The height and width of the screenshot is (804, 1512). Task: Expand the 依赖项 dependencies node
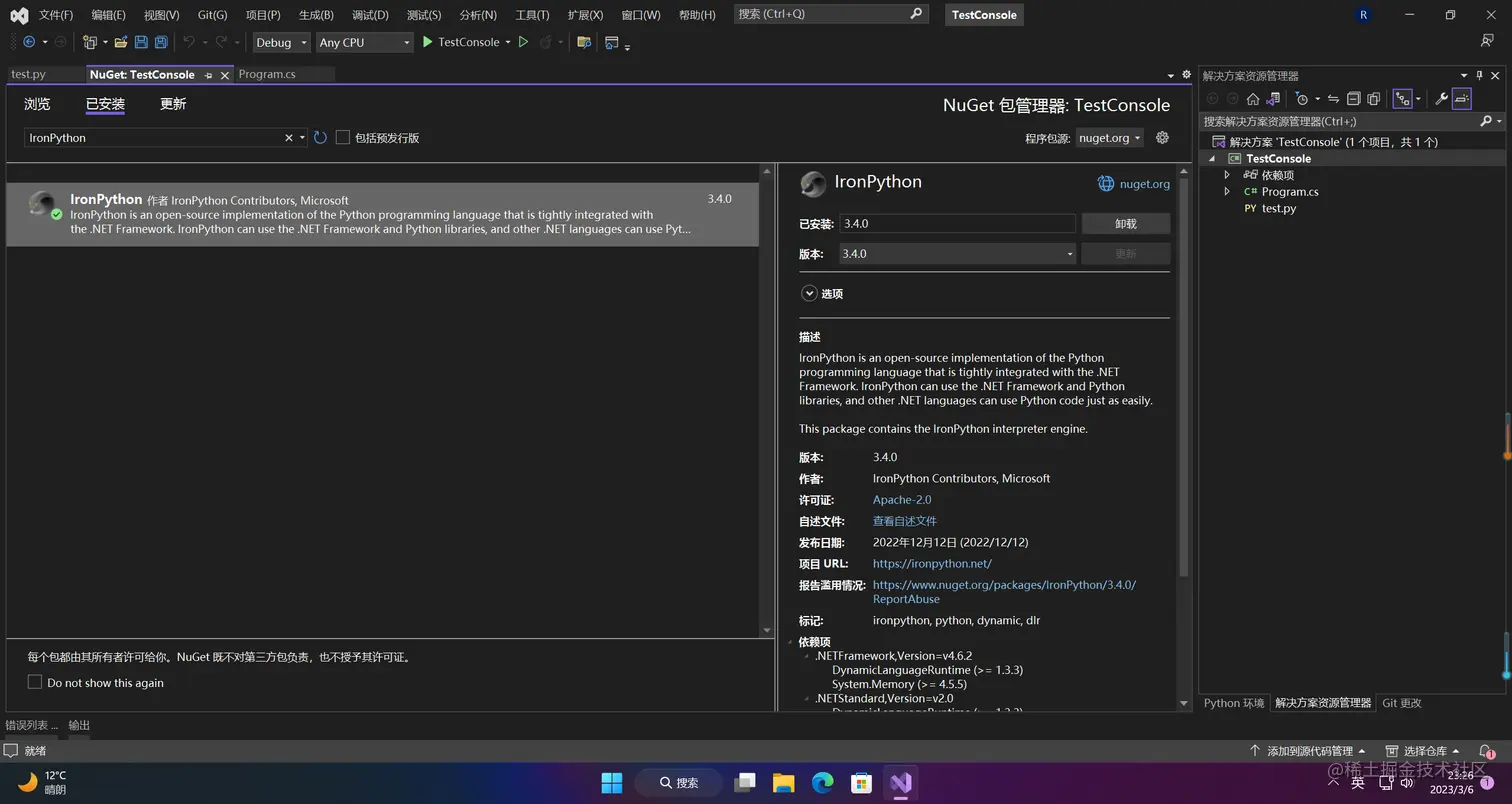click(1227, 175)
